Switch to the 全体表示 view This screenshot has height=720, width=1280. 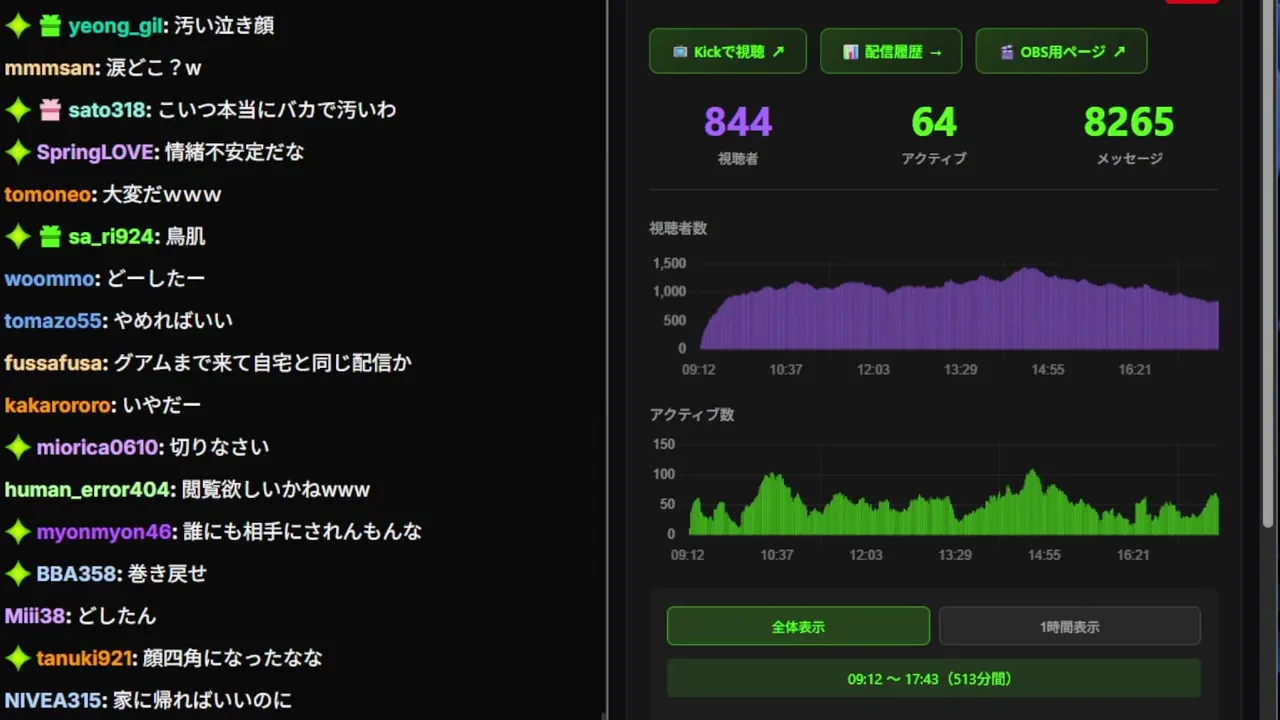798,626
